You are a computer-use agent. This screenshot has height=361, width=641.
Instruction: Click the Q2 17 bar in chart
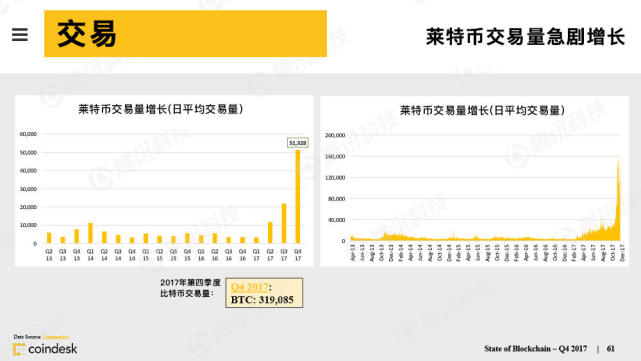tap(270, 233)
